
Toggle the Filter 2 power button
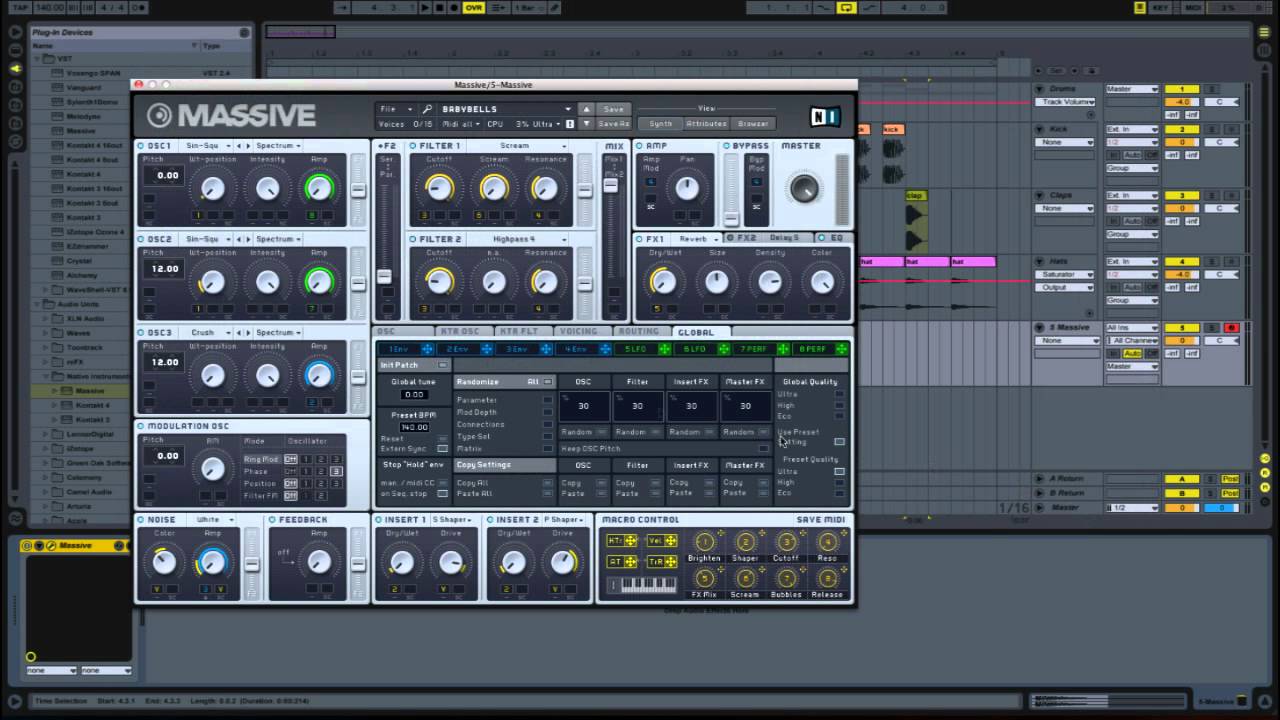413,240
